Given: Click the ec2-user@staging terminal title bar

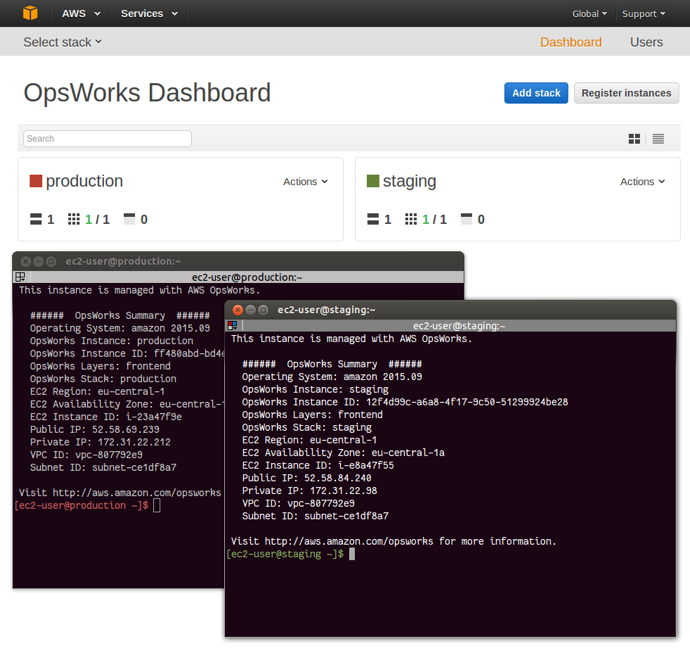Looking at the screenshot, I should coord(450,310).
